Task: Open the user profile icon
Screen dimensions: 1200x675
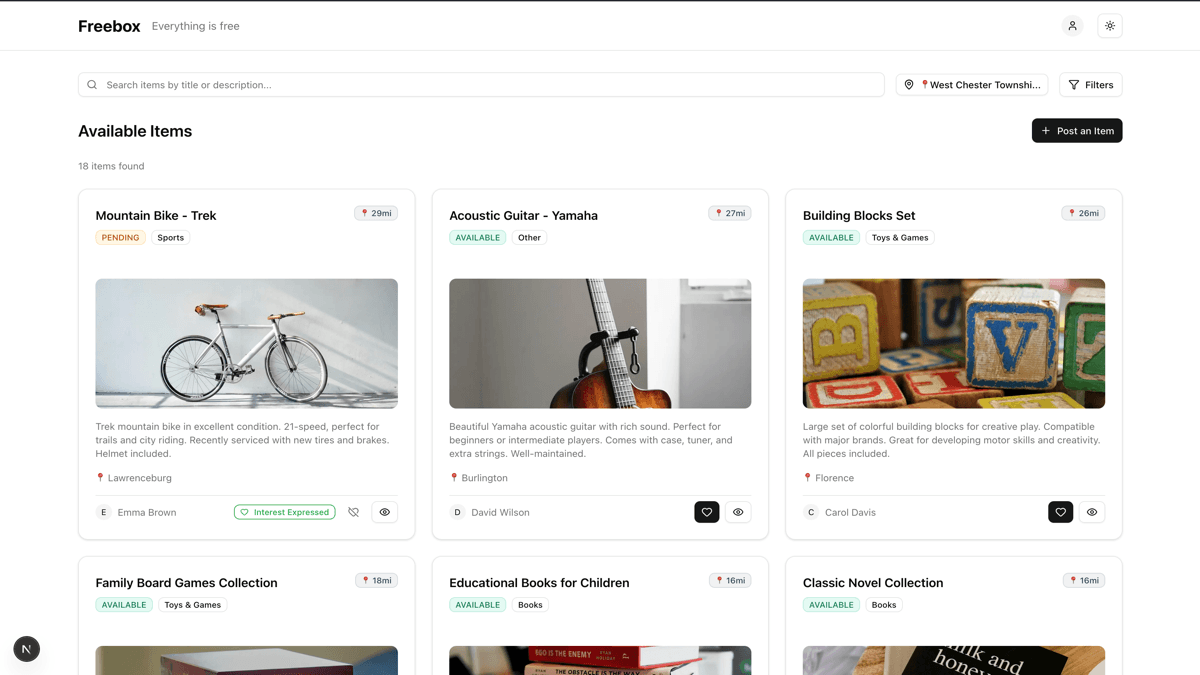Action: [1072, 26]
